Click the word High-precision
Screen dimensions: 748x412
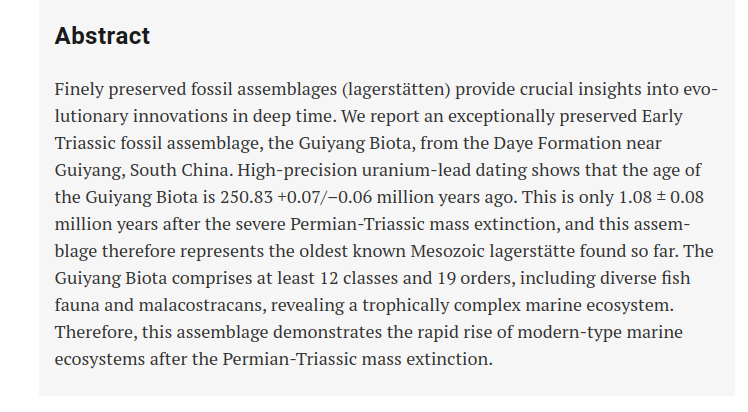point(297,171)
